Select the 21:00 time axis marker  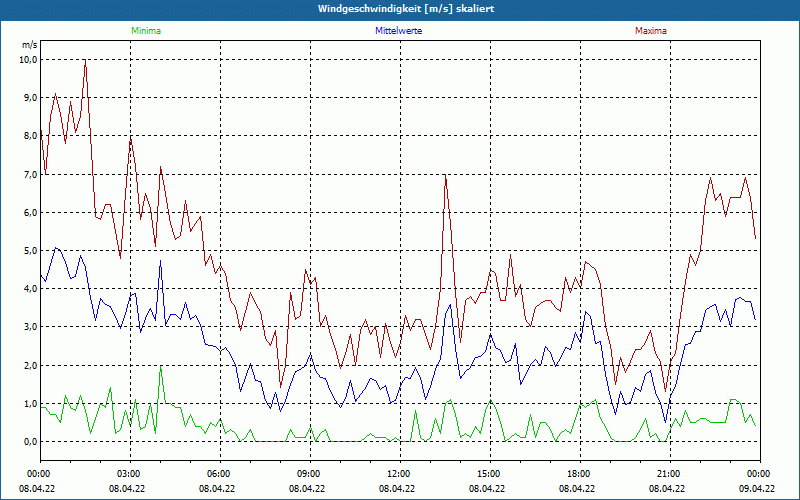[668, 473]
